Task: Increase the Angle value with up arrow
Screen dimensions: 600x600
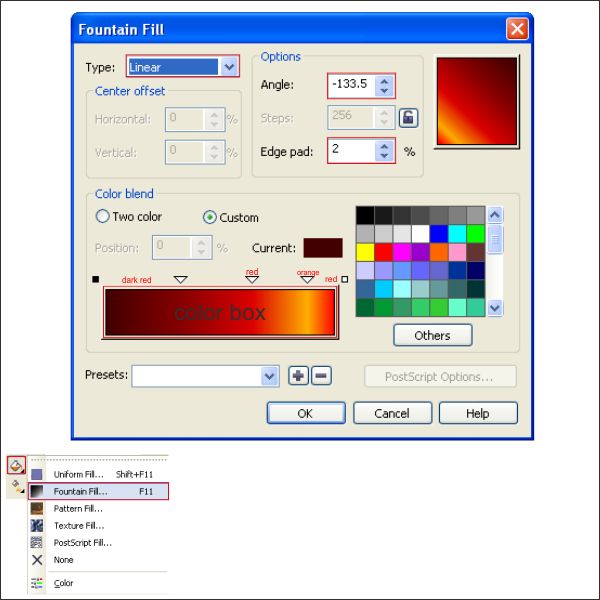Action: tap(384, 81)
